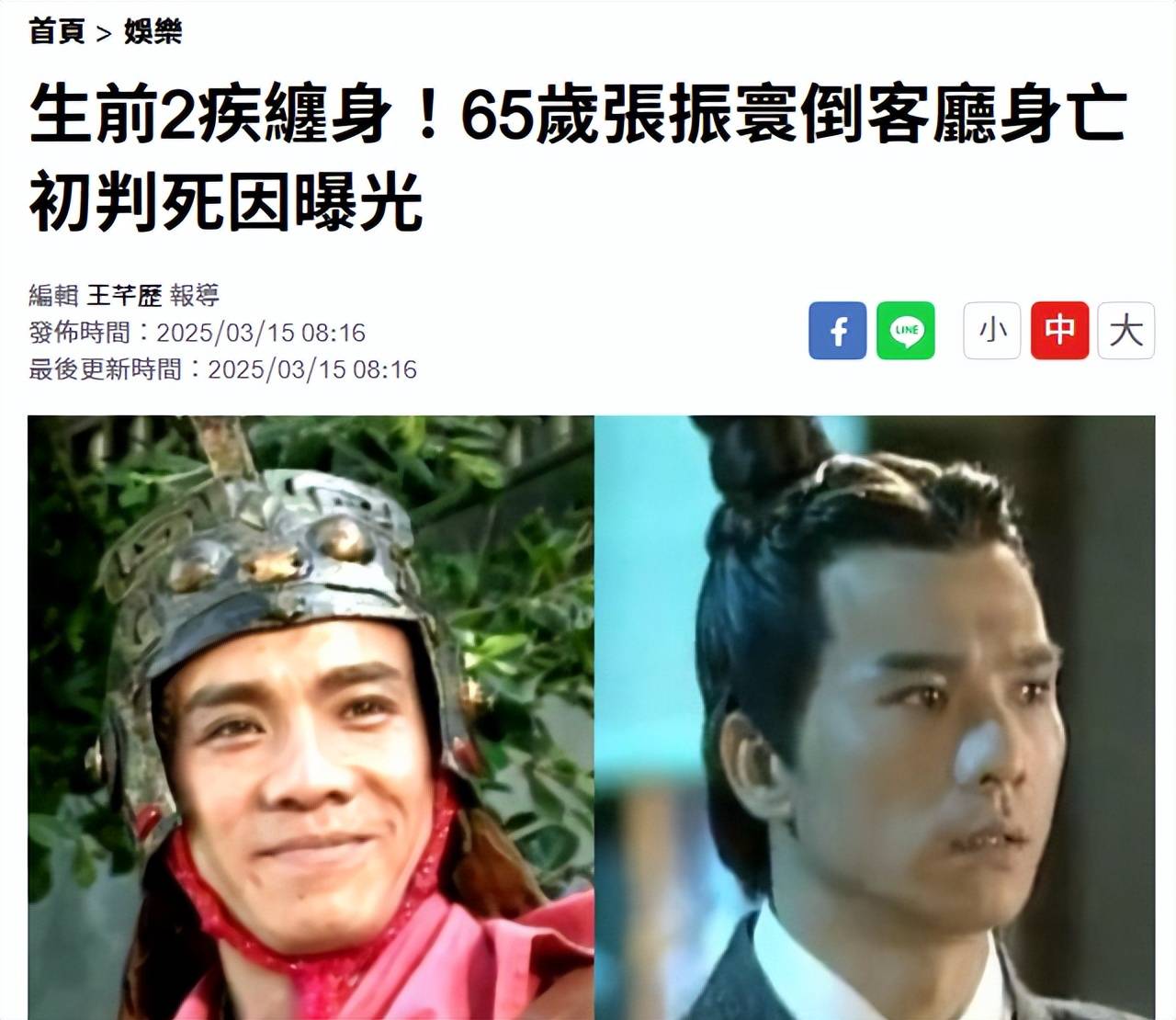The height and width of the screenshot is (1020, 1176).
Task: Share the article via LINE
Action: pyautogui.click(x=906, y=330)
